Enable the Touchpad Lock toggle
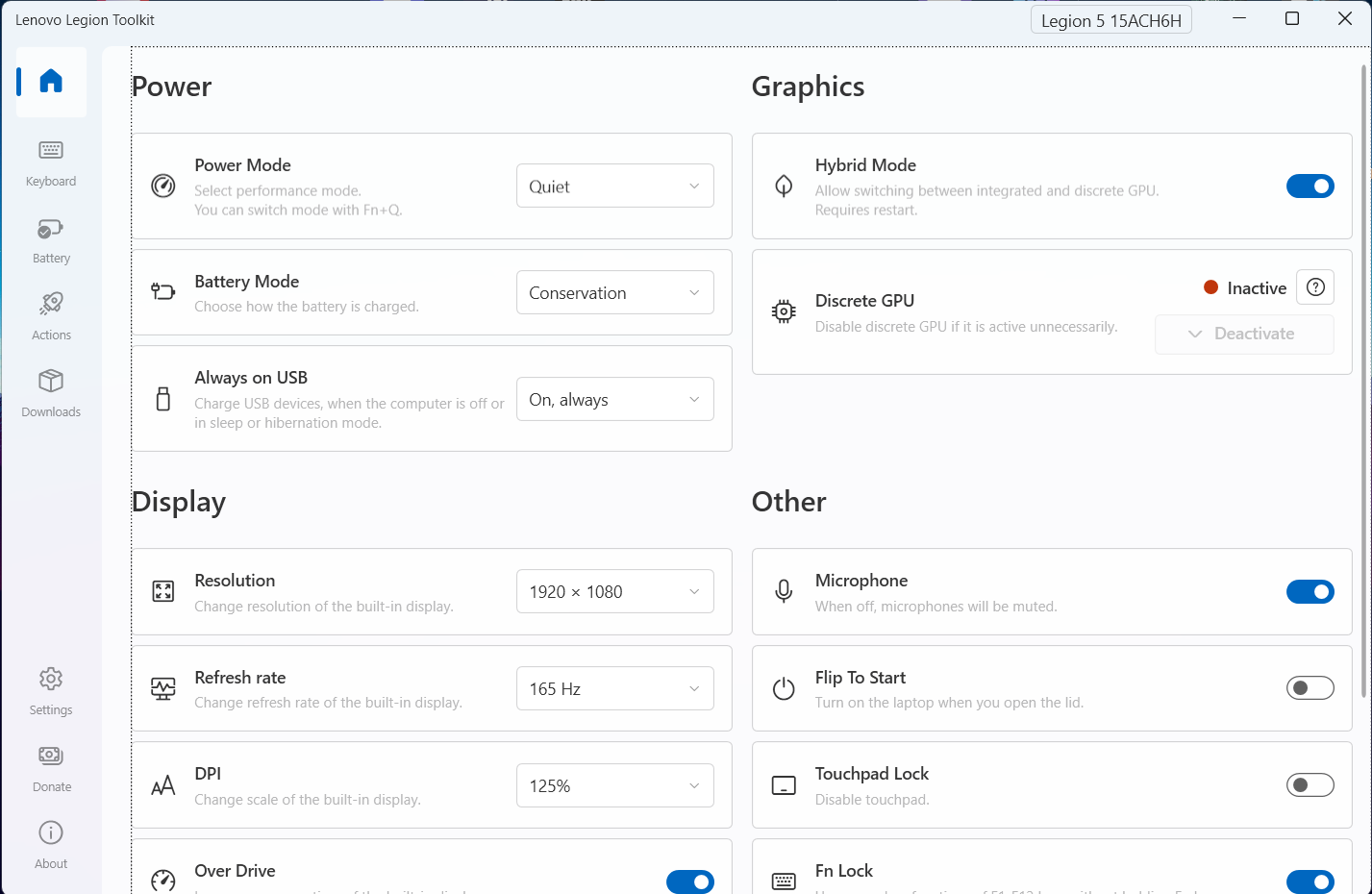1372x894 pixels. coord(1310,785)
